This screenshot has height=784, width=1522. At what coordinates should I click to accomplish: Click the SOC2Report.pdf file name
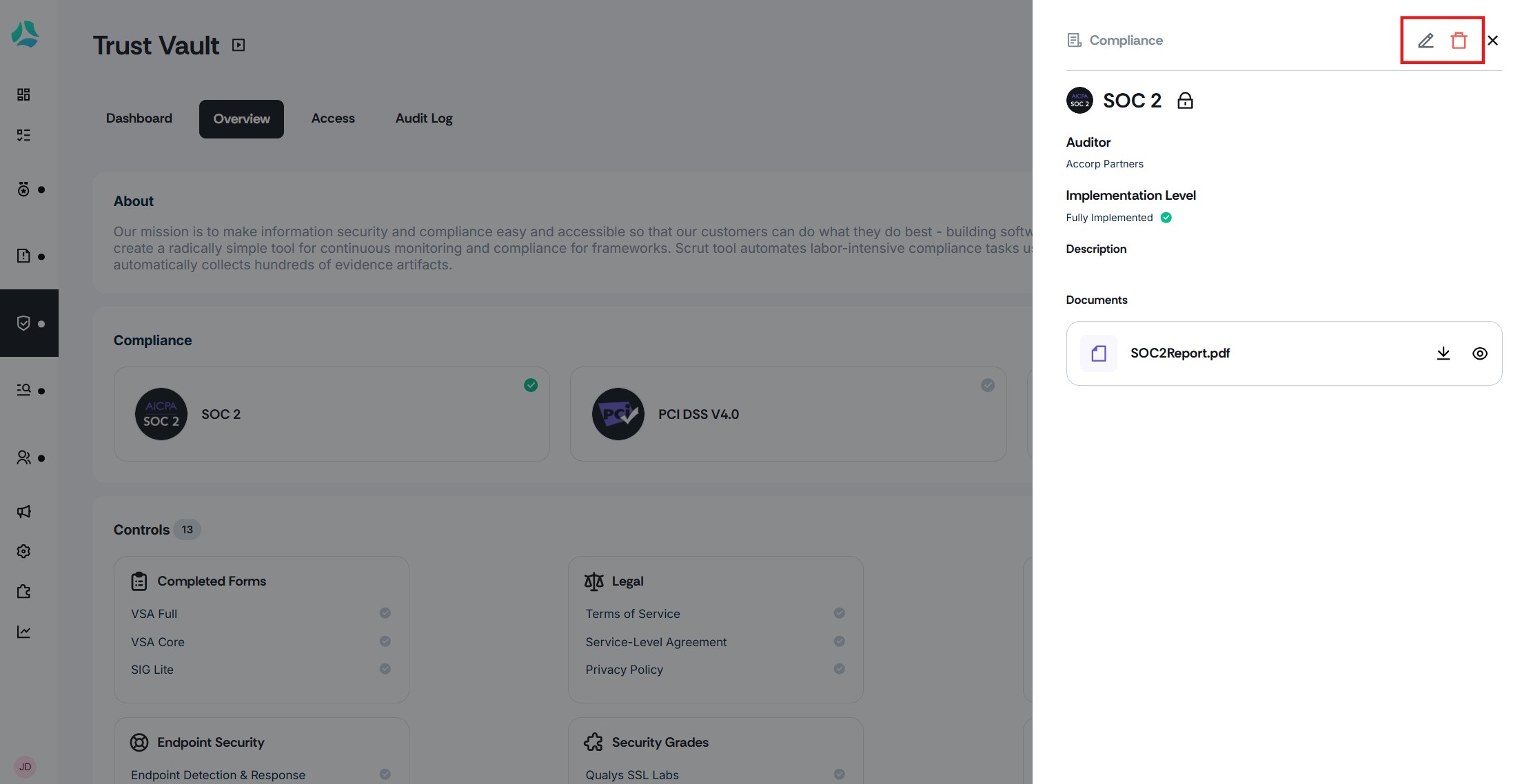point(1180,353)
